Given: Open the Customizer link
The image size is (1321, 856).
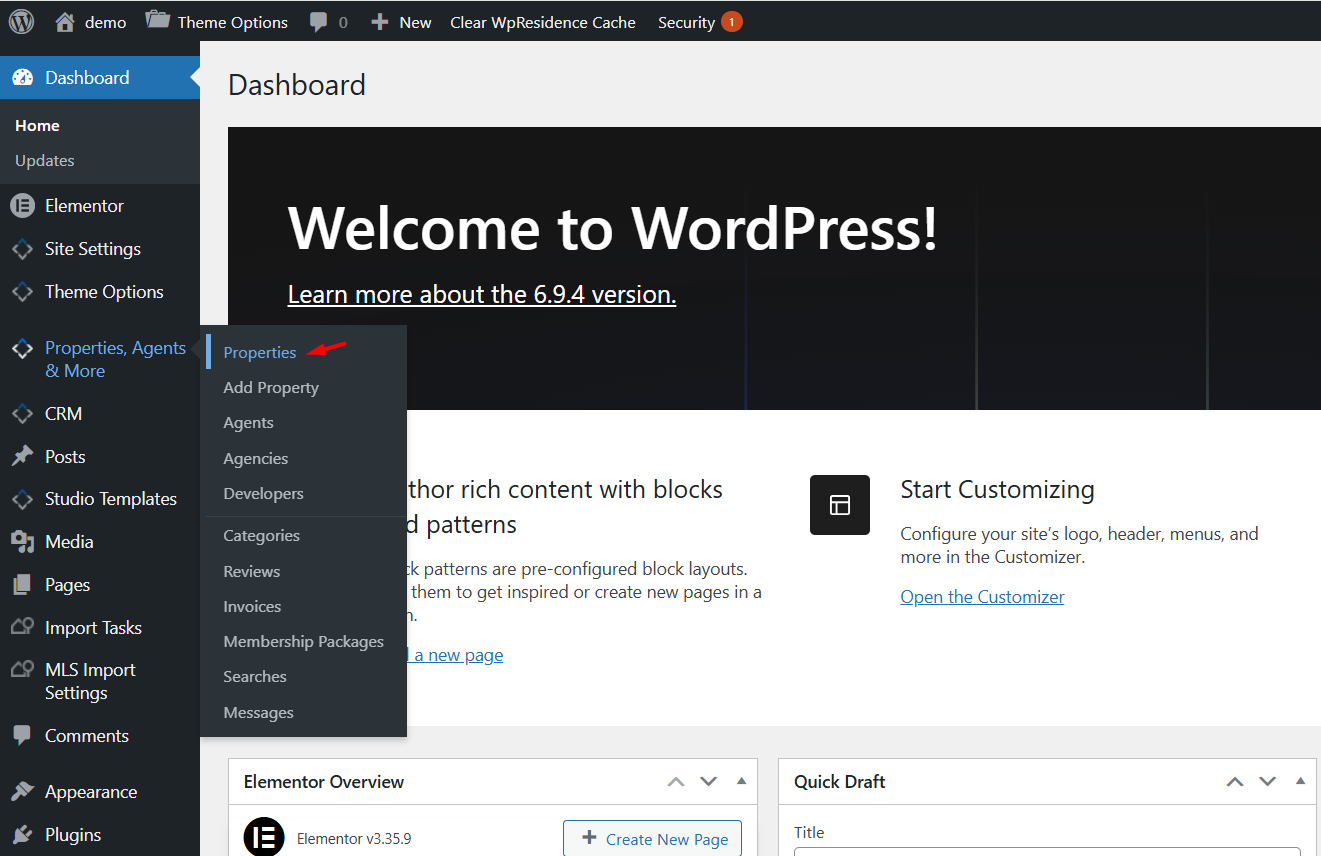Looking at the screenshot, I should 982,597.
